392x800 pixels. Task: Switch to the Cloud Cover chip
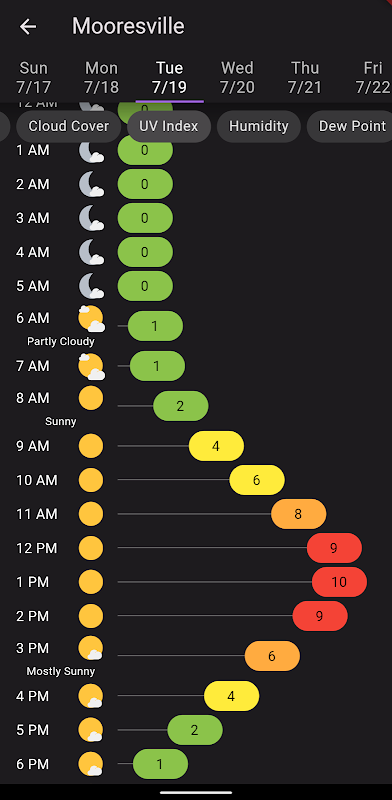coord(68,126)
